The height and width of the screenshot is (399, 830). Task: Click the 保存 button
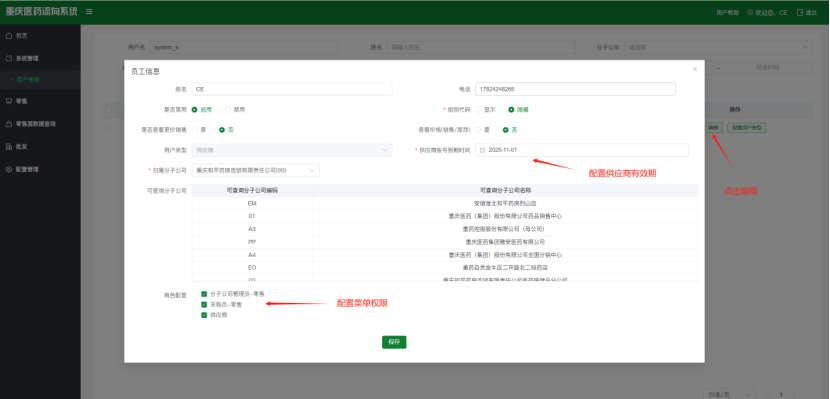click(394, 342)
